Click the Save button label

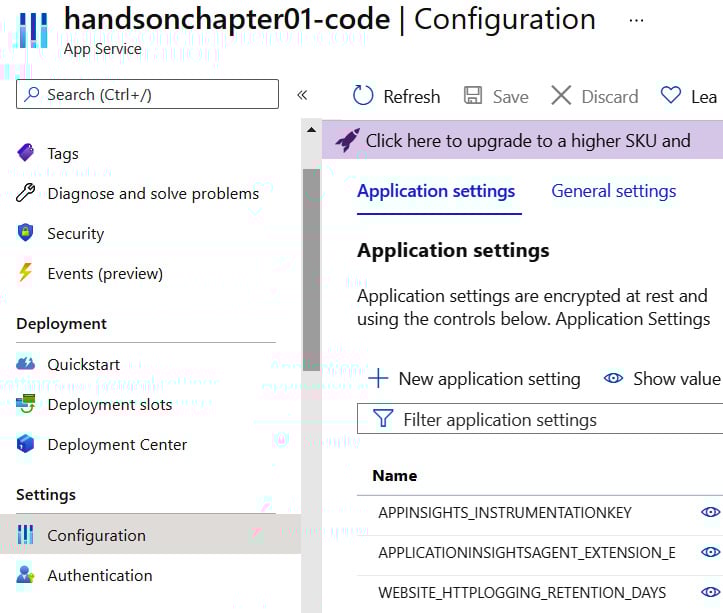[510, 97]
